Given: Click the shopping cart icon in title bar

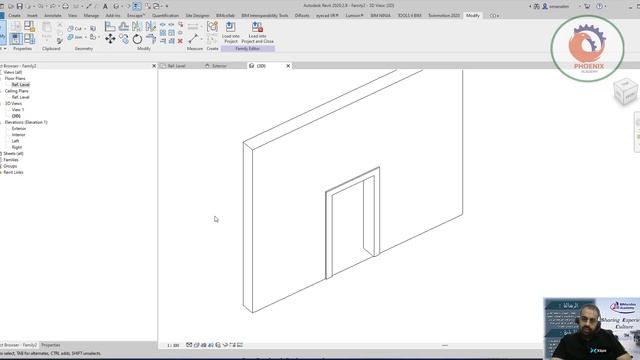Looking at the screenshot, I should (x=587, y=7).
